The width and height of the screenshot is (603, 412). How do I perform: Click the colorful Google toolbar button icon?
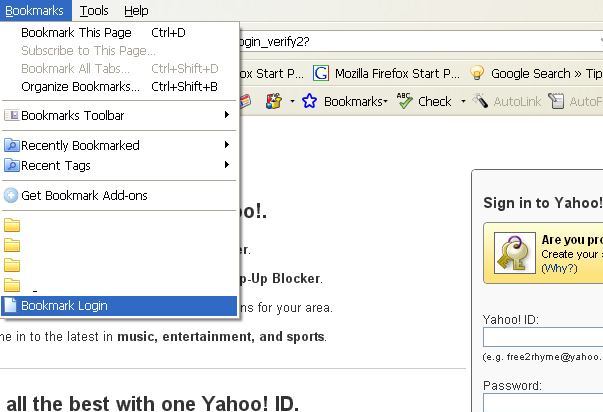[x=274, y=101]
